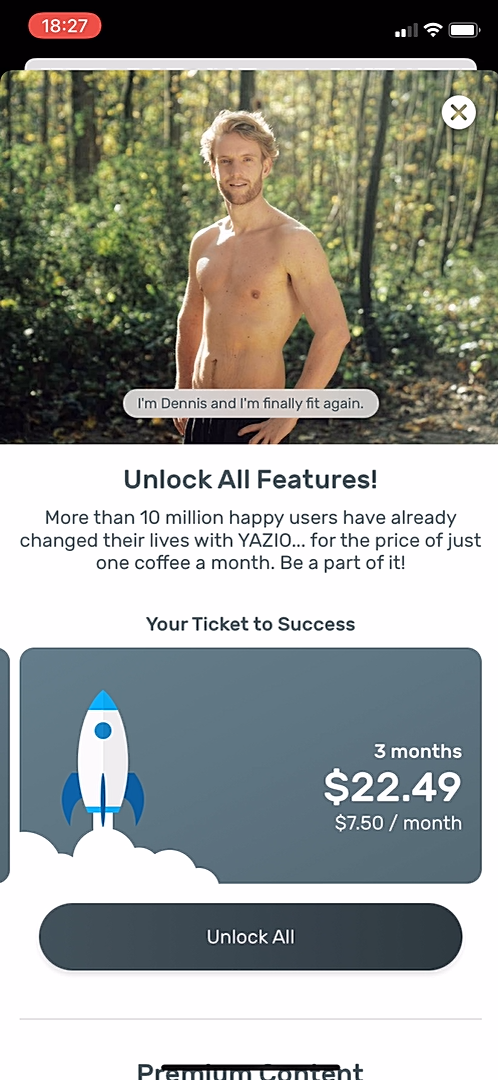The height and width of the screenshot is (1080, 498).
Task: Tap the Wi-Fi status icon
Action: coord(433,30)
